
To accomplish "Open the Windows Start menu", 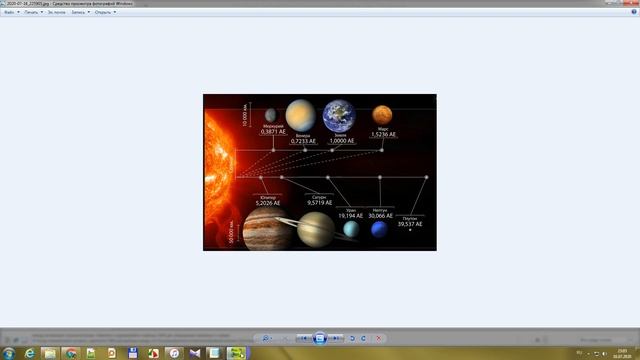I will pyautogui.click(x=8, y=353).
